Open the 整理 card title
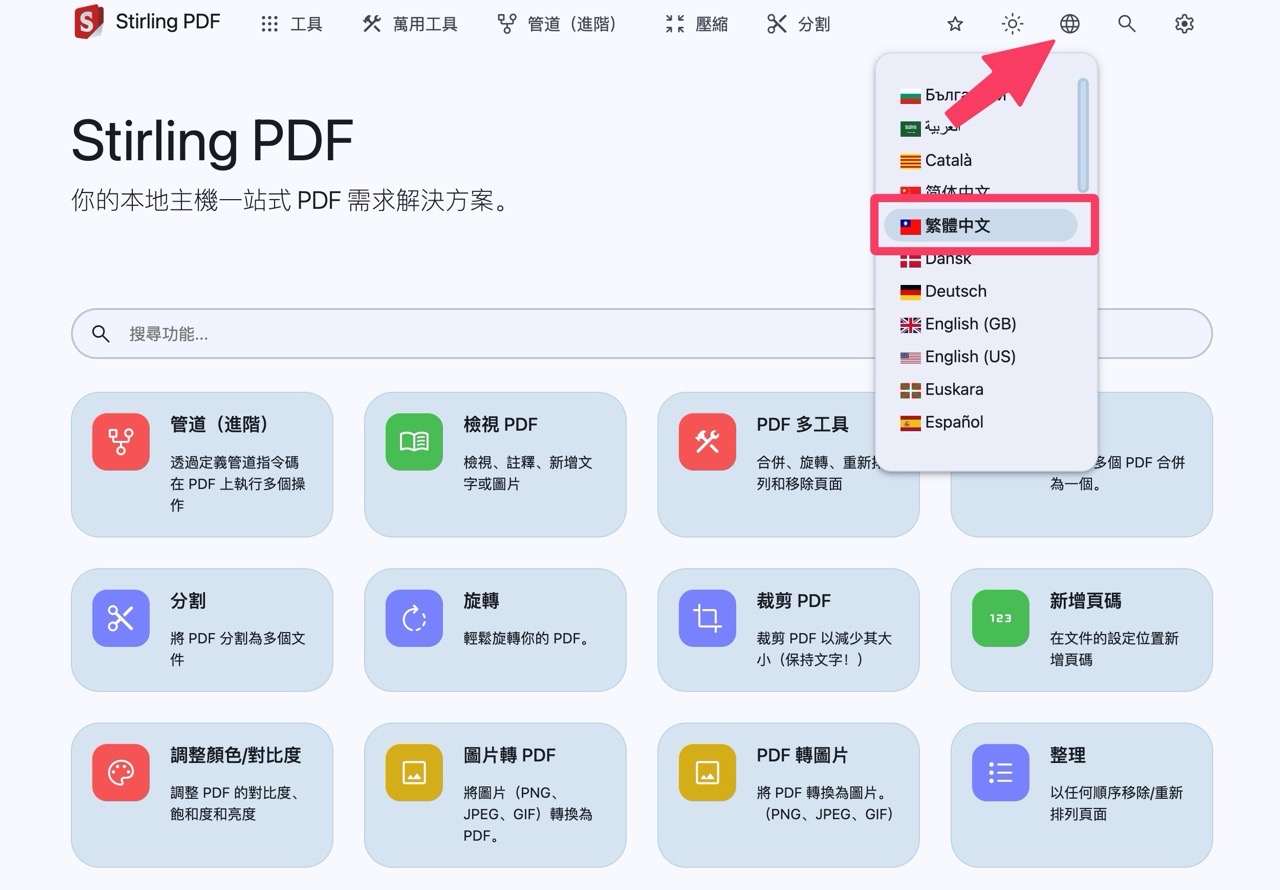Viewport: 1280px width, 890px height. 1067,756
